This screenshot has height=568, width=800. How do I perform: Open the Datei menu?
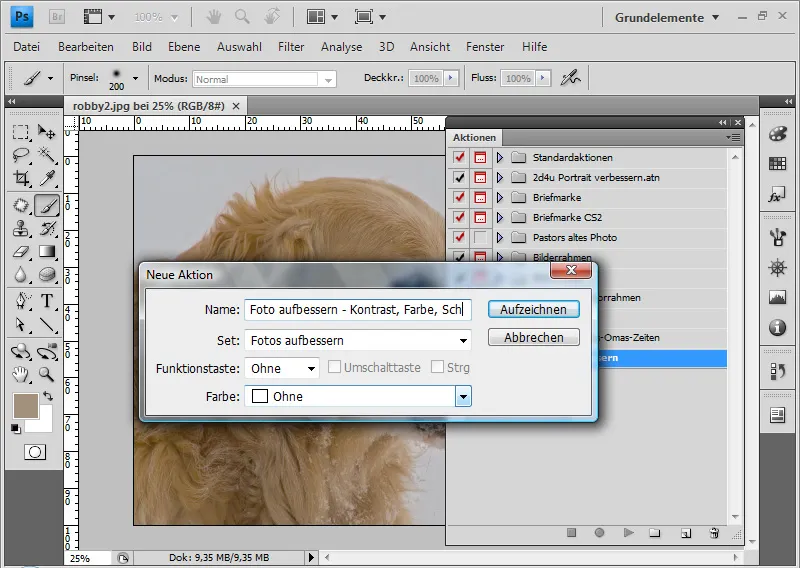pyautogui.click(x=27, y=47)
